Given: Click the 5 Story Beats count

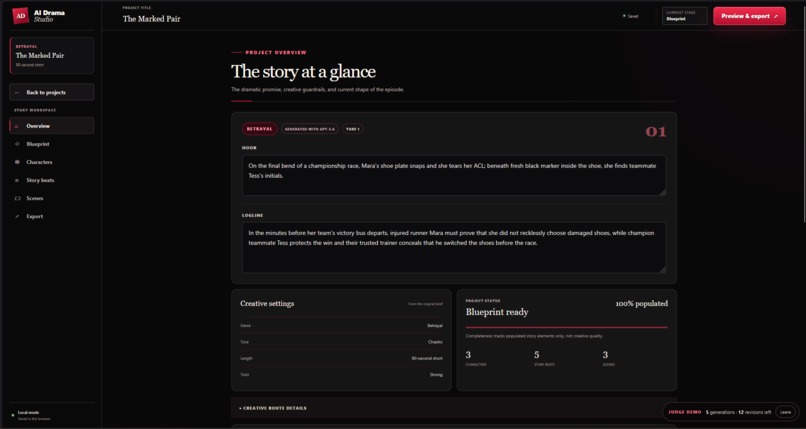Looking at the screenshot, I should [x=544, y=358].
